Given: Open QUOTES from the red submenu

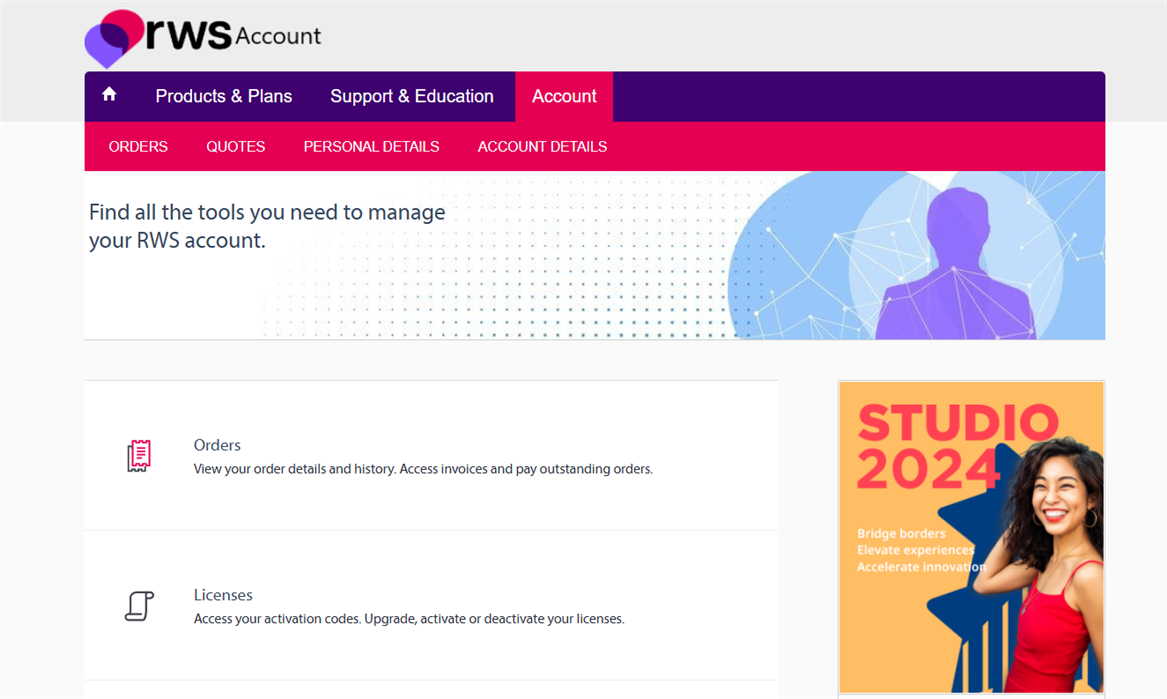Looking at the screenshot, I should [236, 146].
